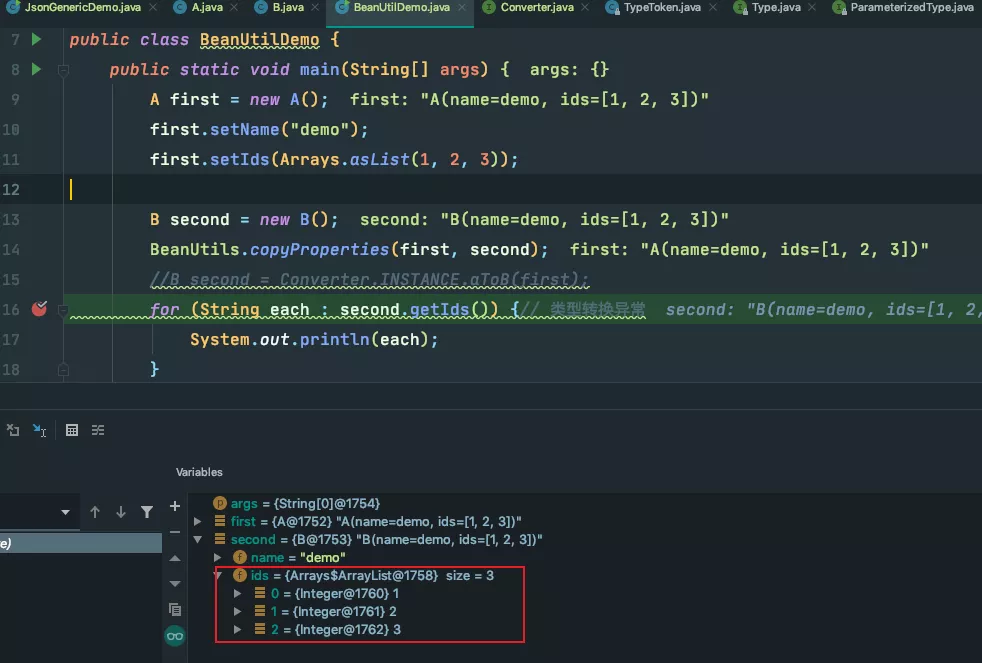Click the down arrow in the debug toolbar
This screenshot has width=982, height=663.
(x=120, y=511)
